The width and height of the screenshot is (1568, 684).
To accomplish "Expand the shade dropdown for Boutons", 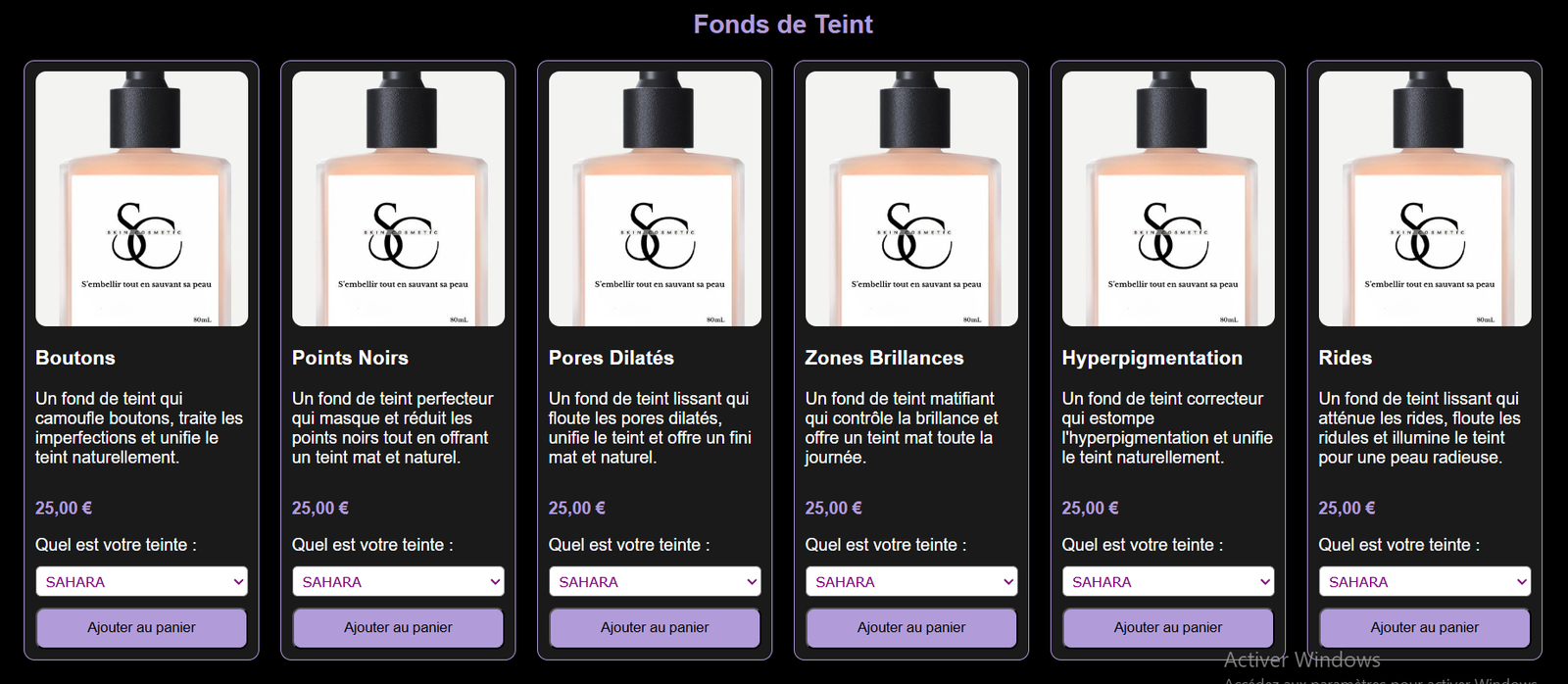I will click(141, 581).
